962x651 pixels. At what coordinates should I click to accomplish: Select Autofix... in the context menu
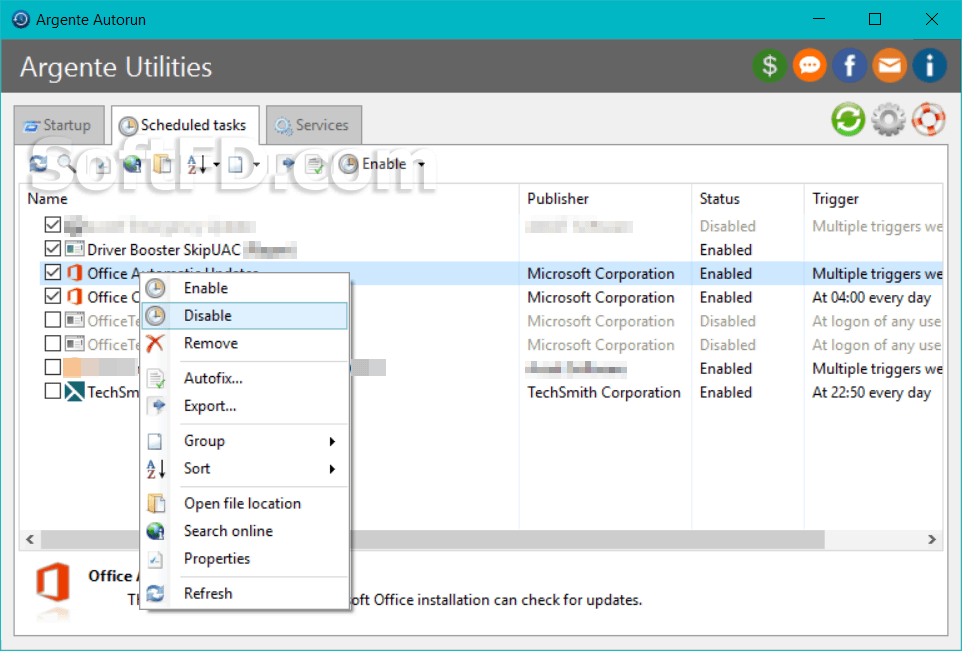[x=245, y=378]
